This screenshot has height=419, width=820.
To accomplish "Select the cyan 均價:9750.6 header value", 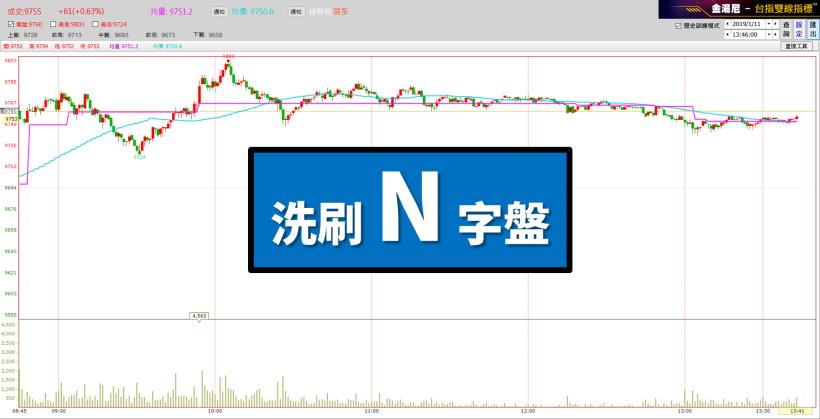I will tap(253, 11).
